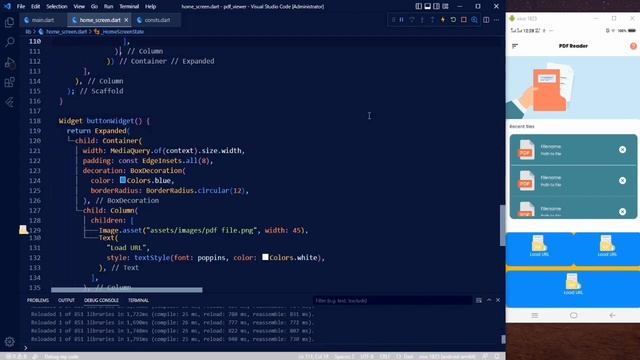The width and height of the screenshot is (640, 360).
Task: Trigger Flutter Hot Reload lightning icon
Action: 443,20
